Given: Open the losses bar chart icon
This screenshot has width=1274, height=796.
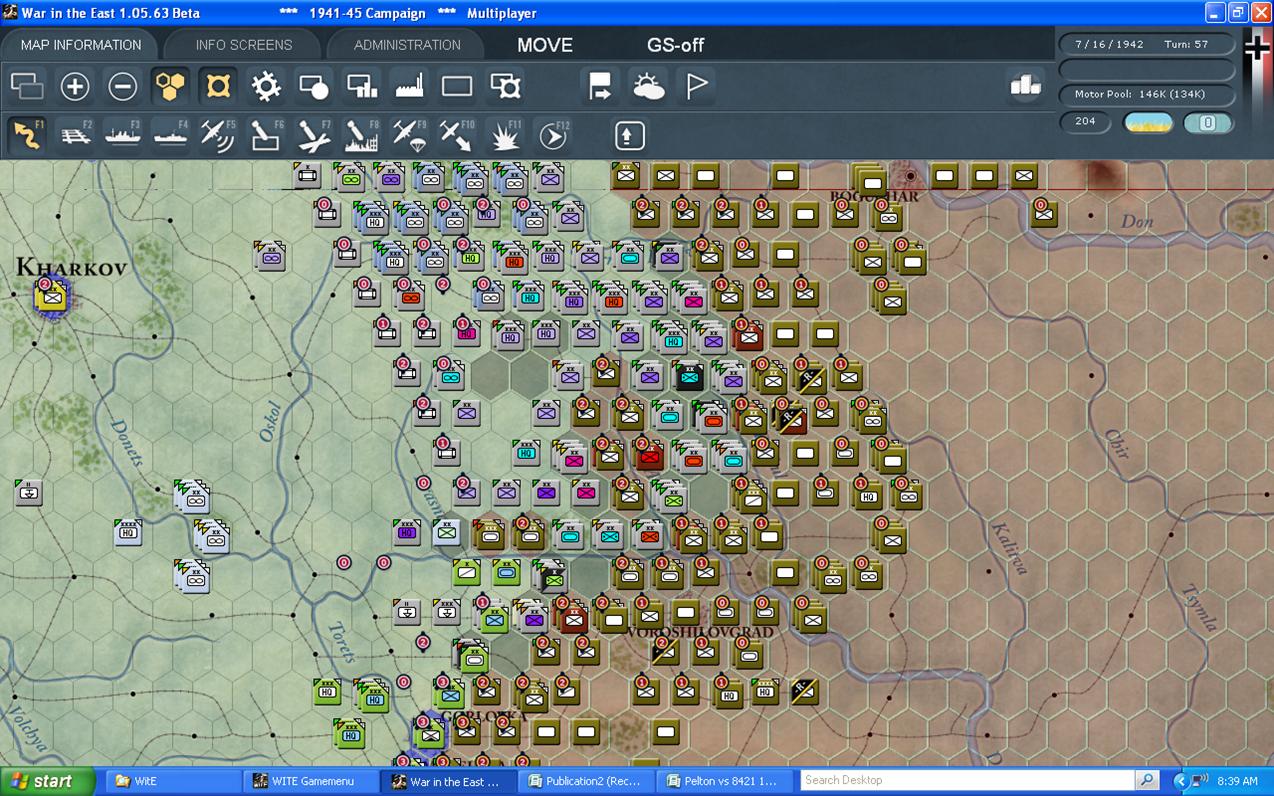Looking at the screenshot, I should point(1026,86).
